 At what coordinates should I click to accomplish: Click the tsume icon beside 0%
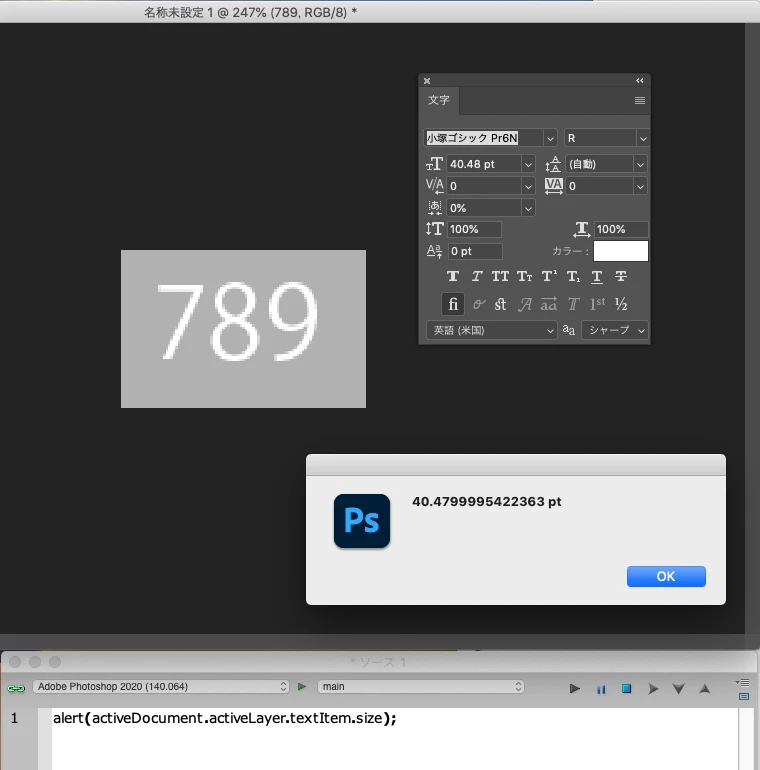tap(434, 208)
